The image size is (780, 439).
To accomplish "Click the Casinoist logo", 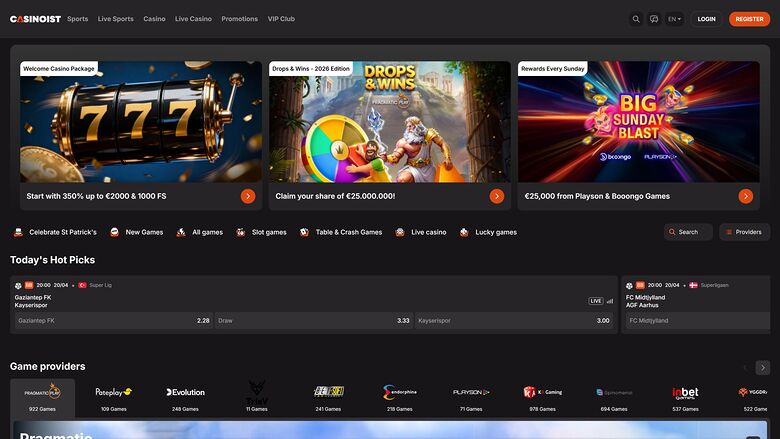I will [x=35, y=19].
